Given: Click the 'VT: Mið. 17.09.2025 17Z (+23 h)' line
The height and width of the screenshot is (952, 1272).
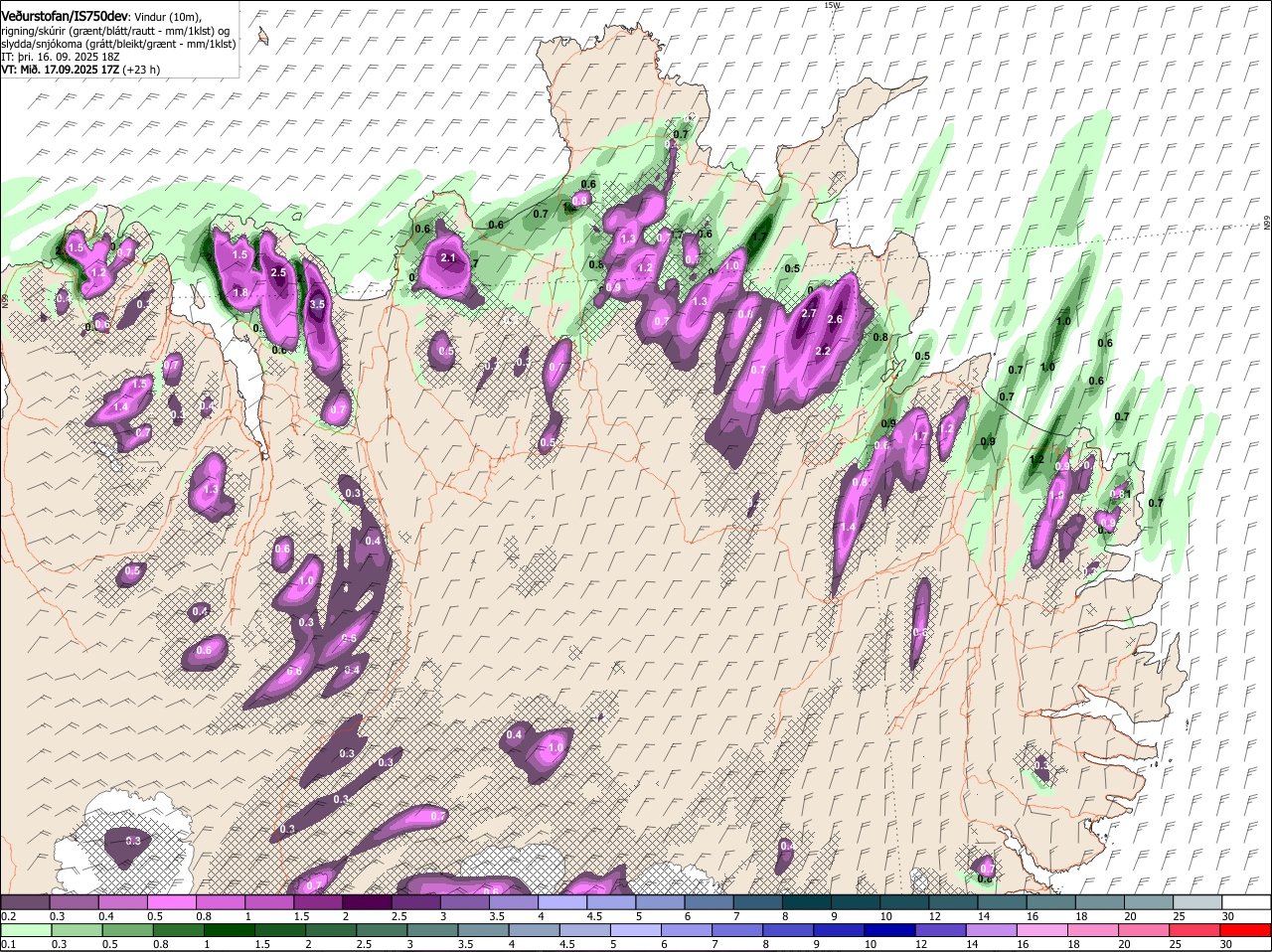Looking at the screenshot, I should pos(80,70).
